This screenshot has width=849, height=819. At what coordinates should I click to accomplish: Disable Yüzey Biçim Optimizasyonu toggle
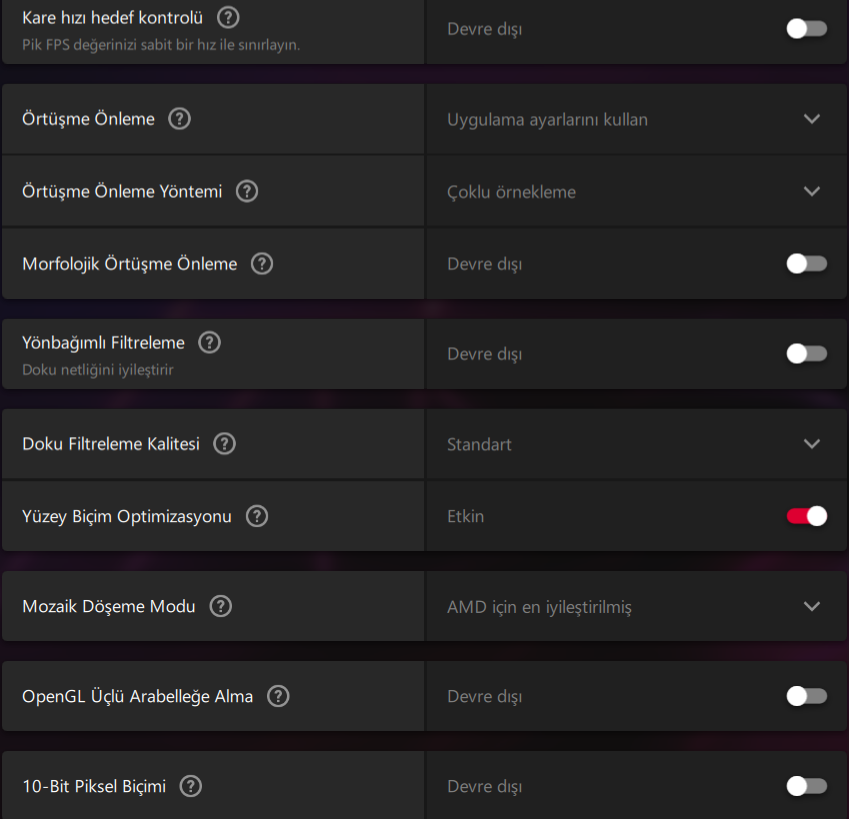click(806, 516)
